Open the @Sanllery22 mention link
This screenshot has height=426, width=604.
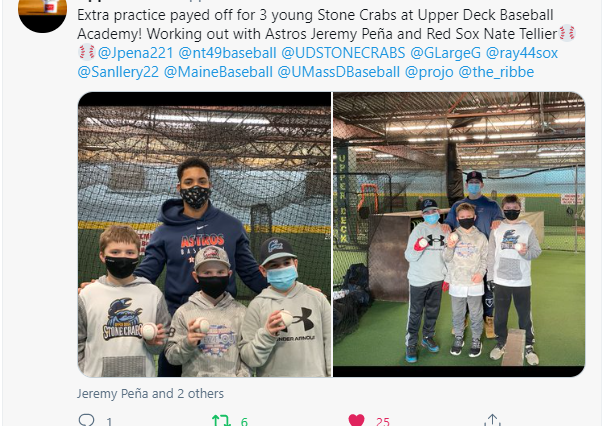(x=118, y=72)
